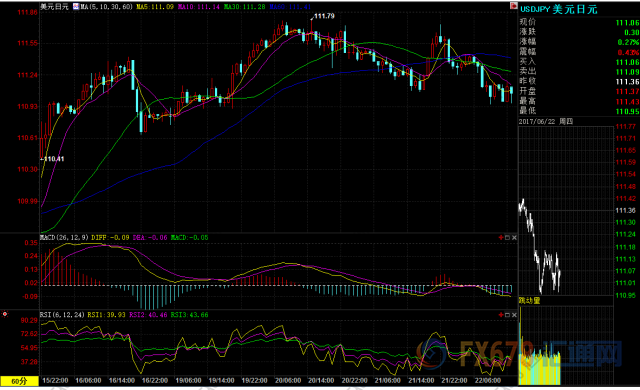The image size is (640, 390).
Task: Click the 111.79 high price annotation
Action: coord(324,16)
